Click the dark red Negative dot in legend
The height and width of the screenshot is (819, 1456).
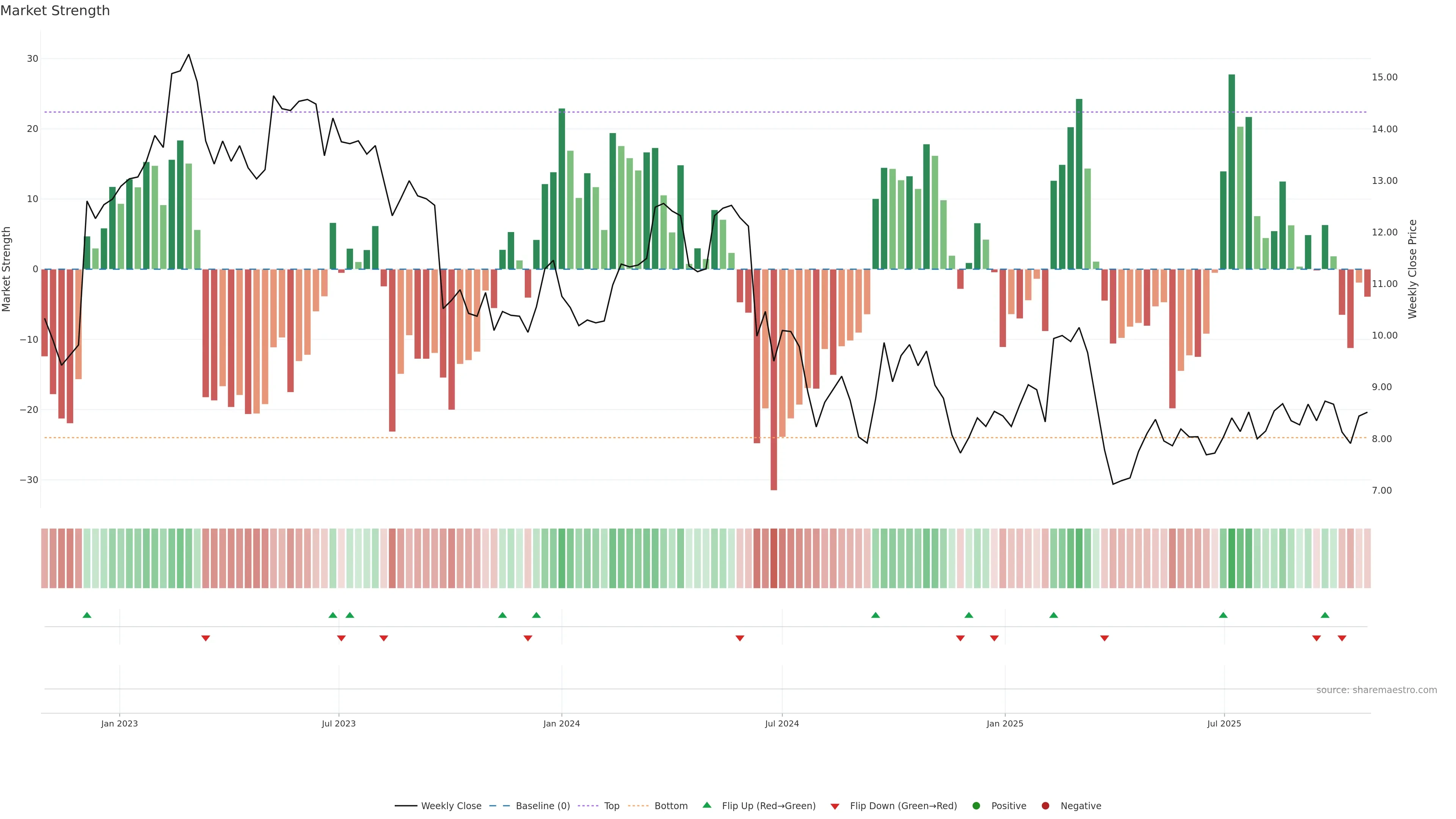[1045, 806]
